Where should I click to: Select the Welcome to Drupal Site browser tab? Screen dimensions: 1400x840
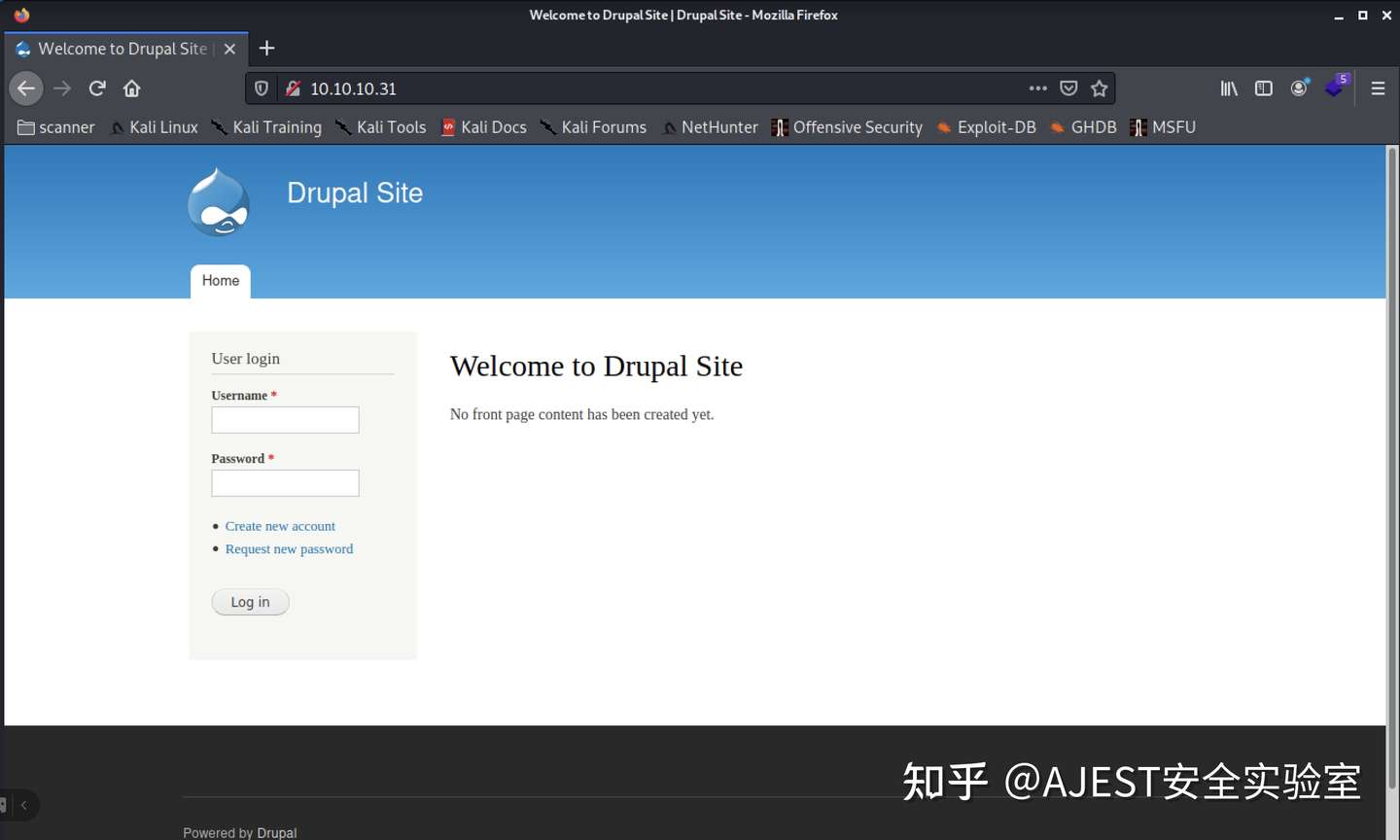coord(126,49)
